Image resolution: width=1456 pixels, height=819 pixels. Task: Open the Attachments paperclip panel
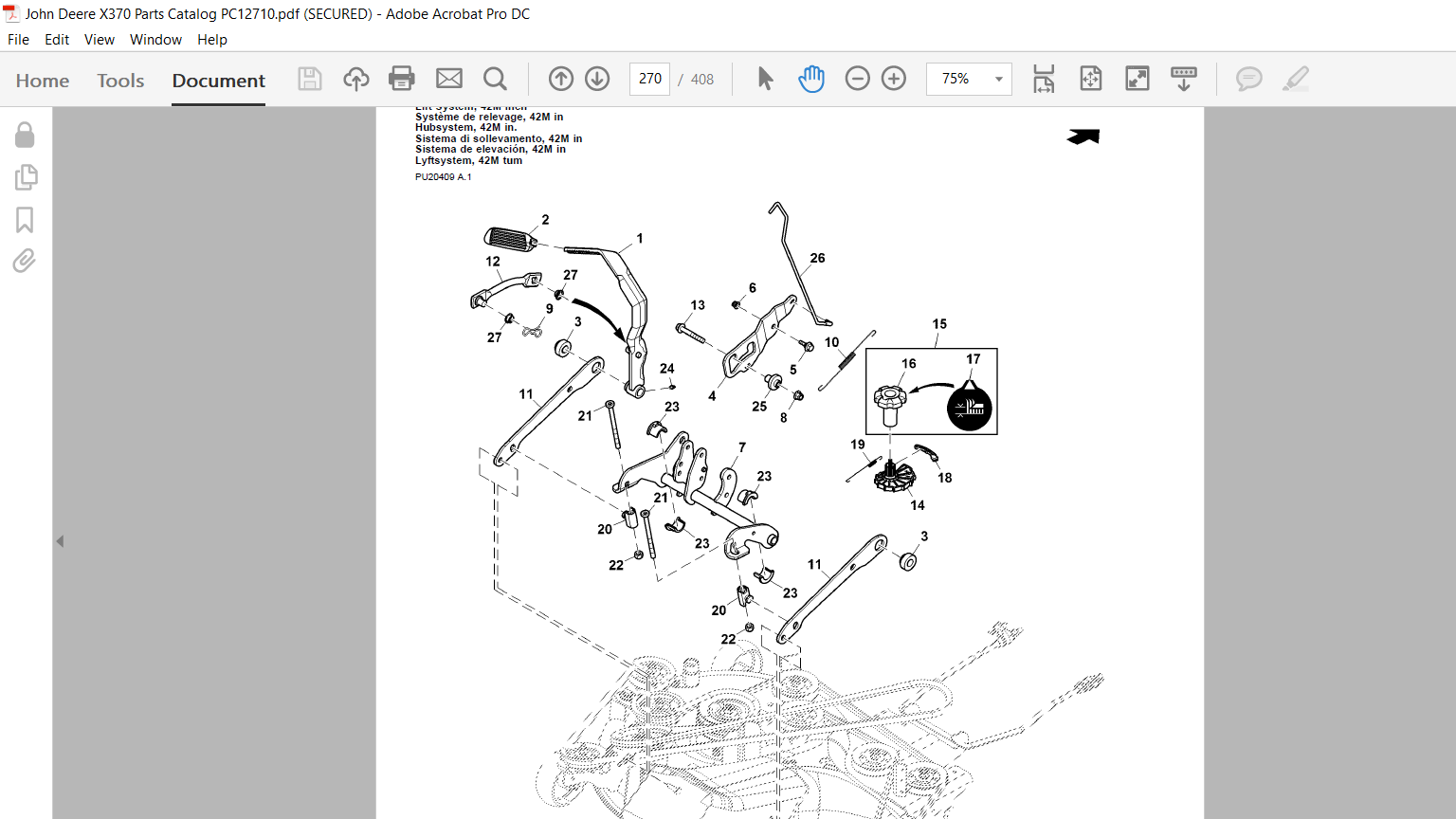25,261
